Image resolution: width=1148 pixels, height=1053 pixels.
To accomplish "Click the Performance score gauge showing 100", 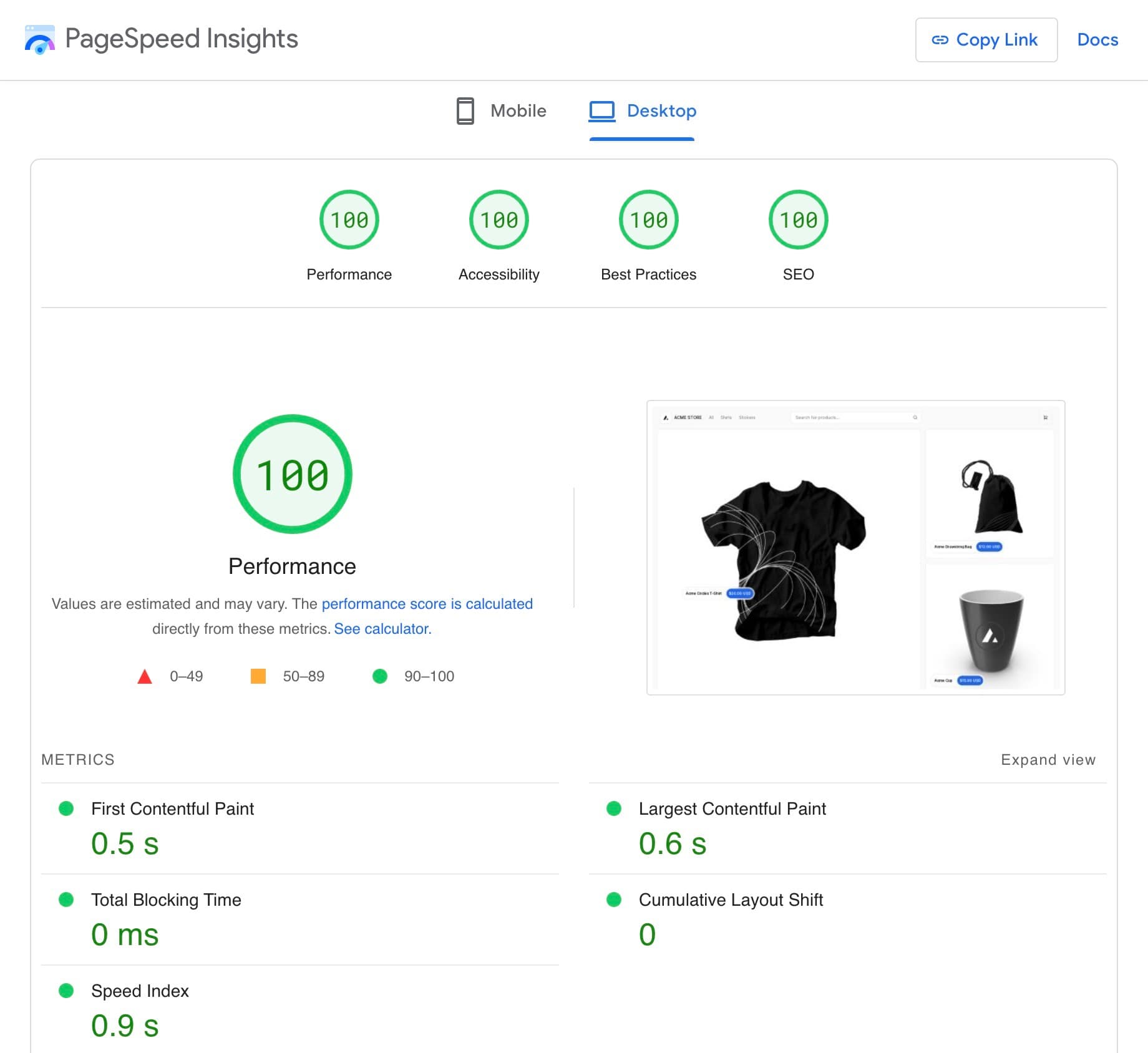I will (x=349, y=220).
